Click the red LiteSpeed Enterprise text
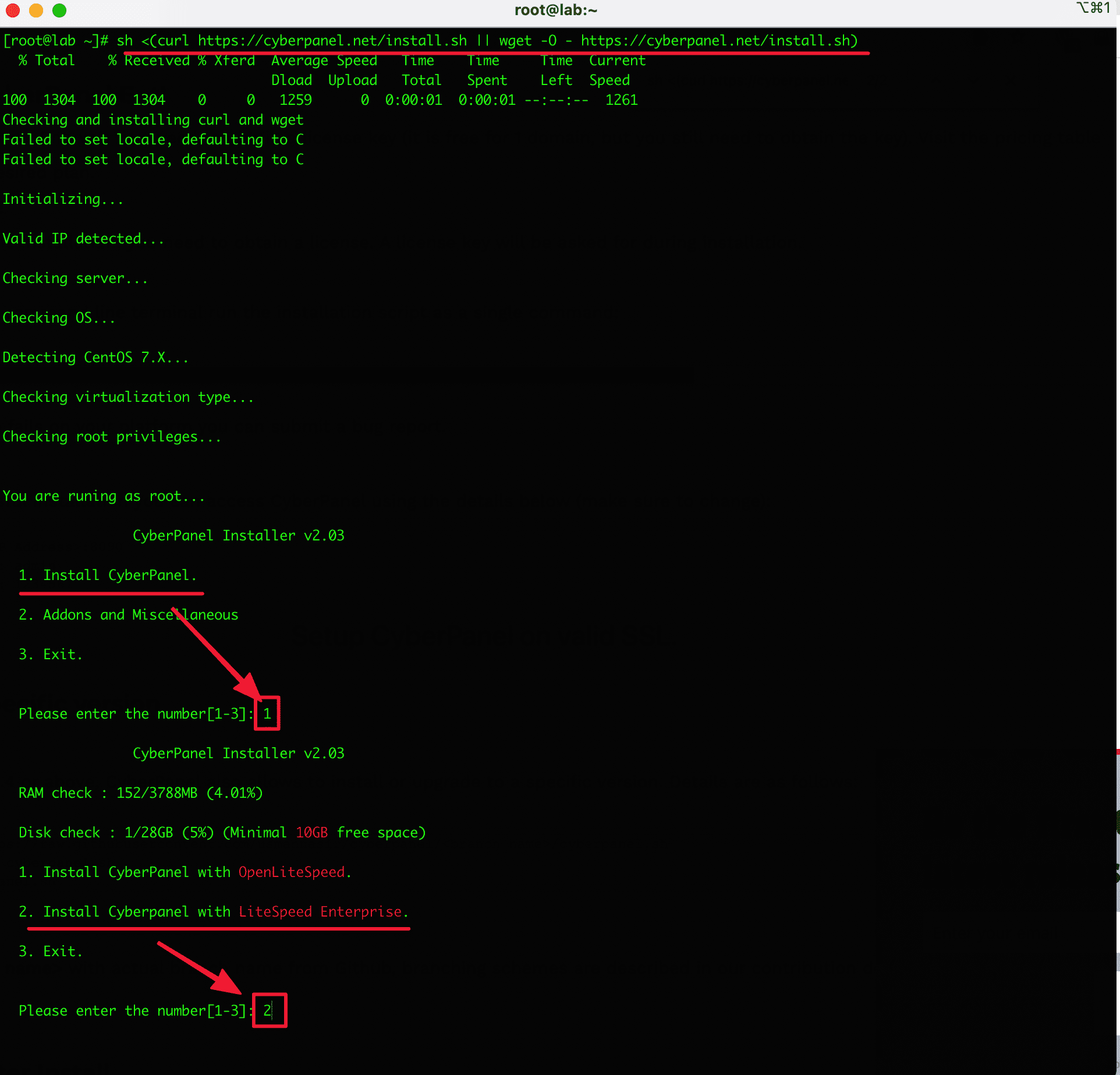 pos(320,912)
